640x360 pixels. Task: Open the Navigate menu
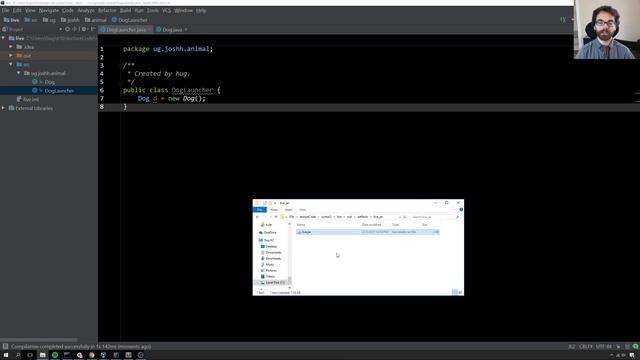click(49, 11)
